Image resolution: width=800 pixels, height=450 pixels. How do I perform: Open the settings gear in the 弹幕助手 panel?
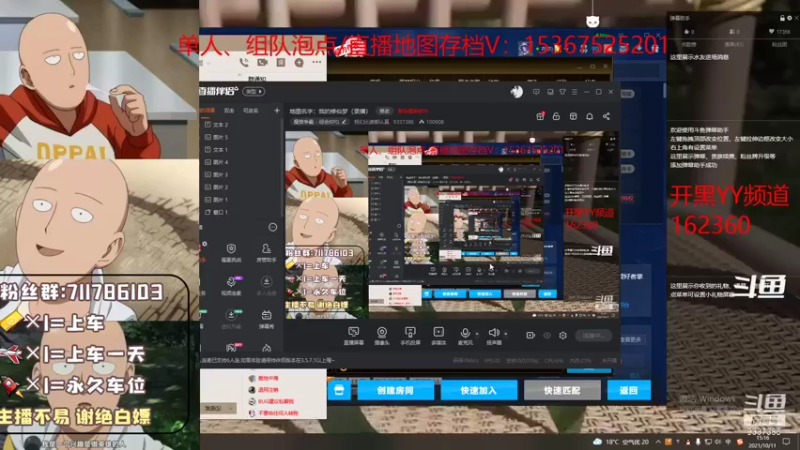point(790,18)
